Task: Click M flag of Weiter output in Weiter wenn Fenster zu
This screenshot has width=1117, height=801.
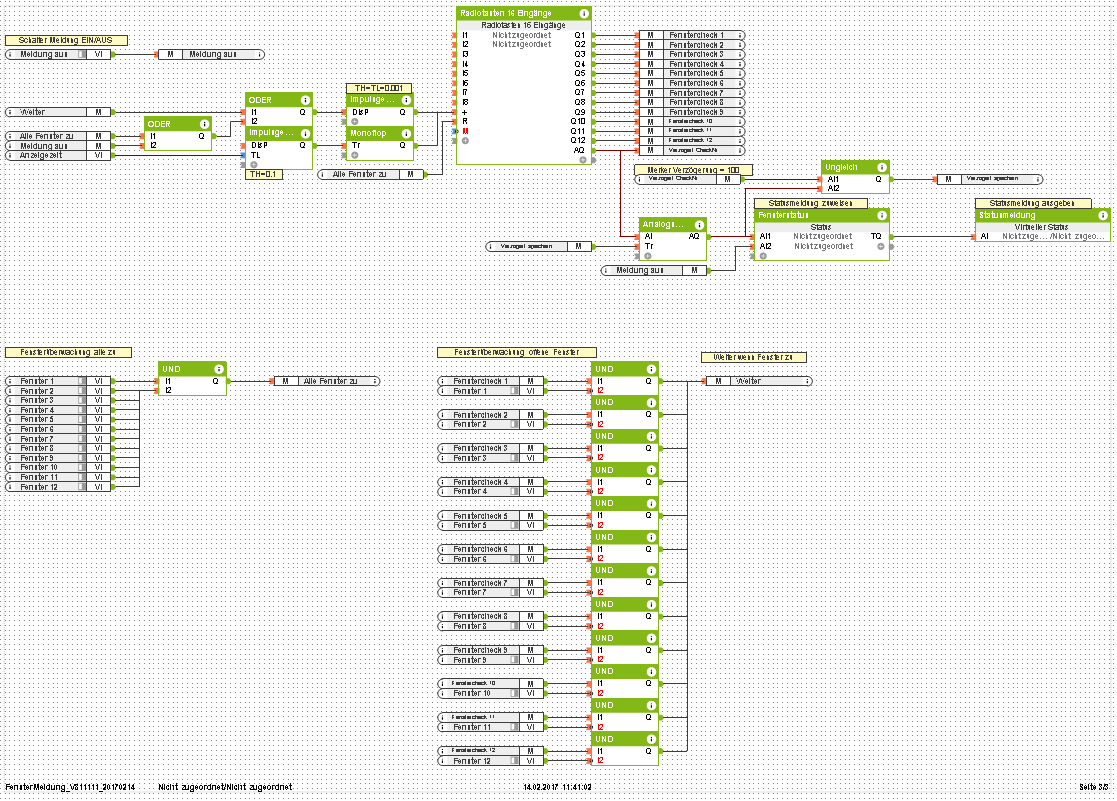Action: point(718,381)
